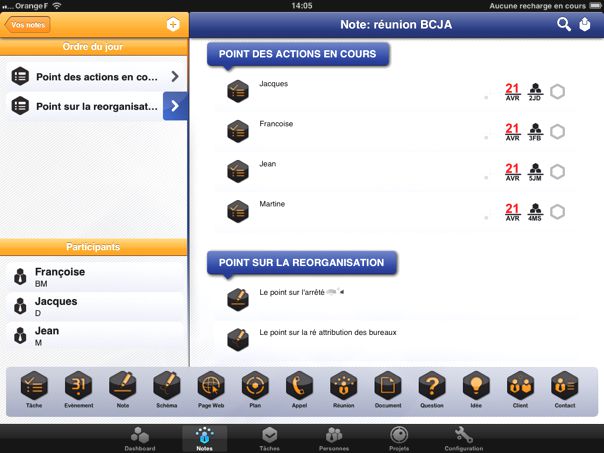Insert a Question item
Viewport: 604px width, 453px height.
(x=431, y=388)
